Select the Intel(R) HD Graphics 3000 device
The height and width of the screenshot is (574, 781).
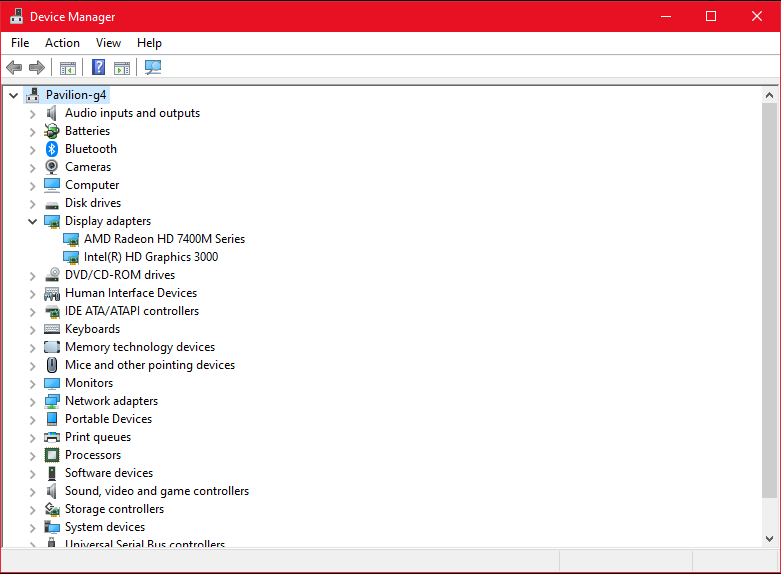click(x=151, y=257)
